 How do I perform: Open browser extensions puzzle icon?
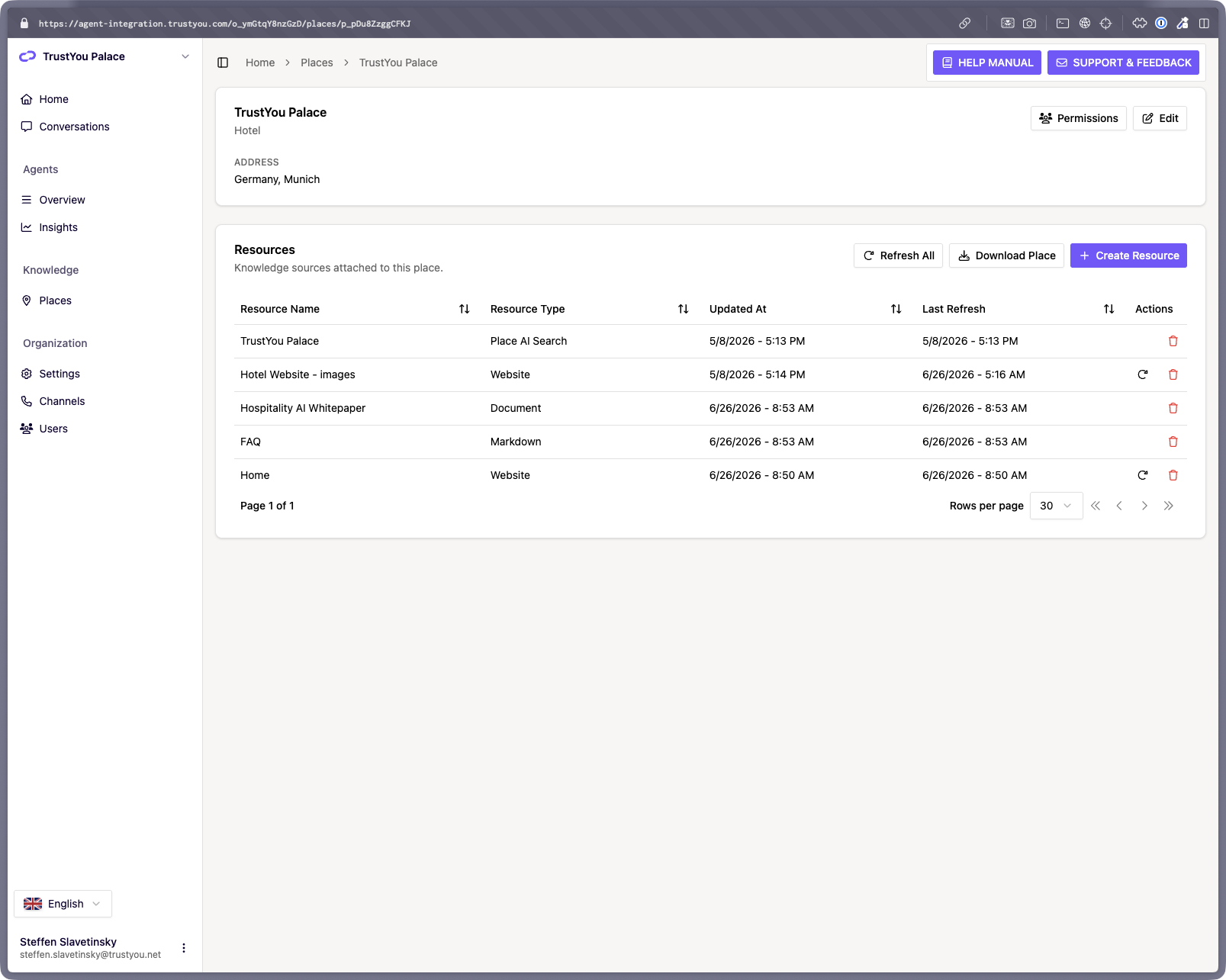[1139, 23]
